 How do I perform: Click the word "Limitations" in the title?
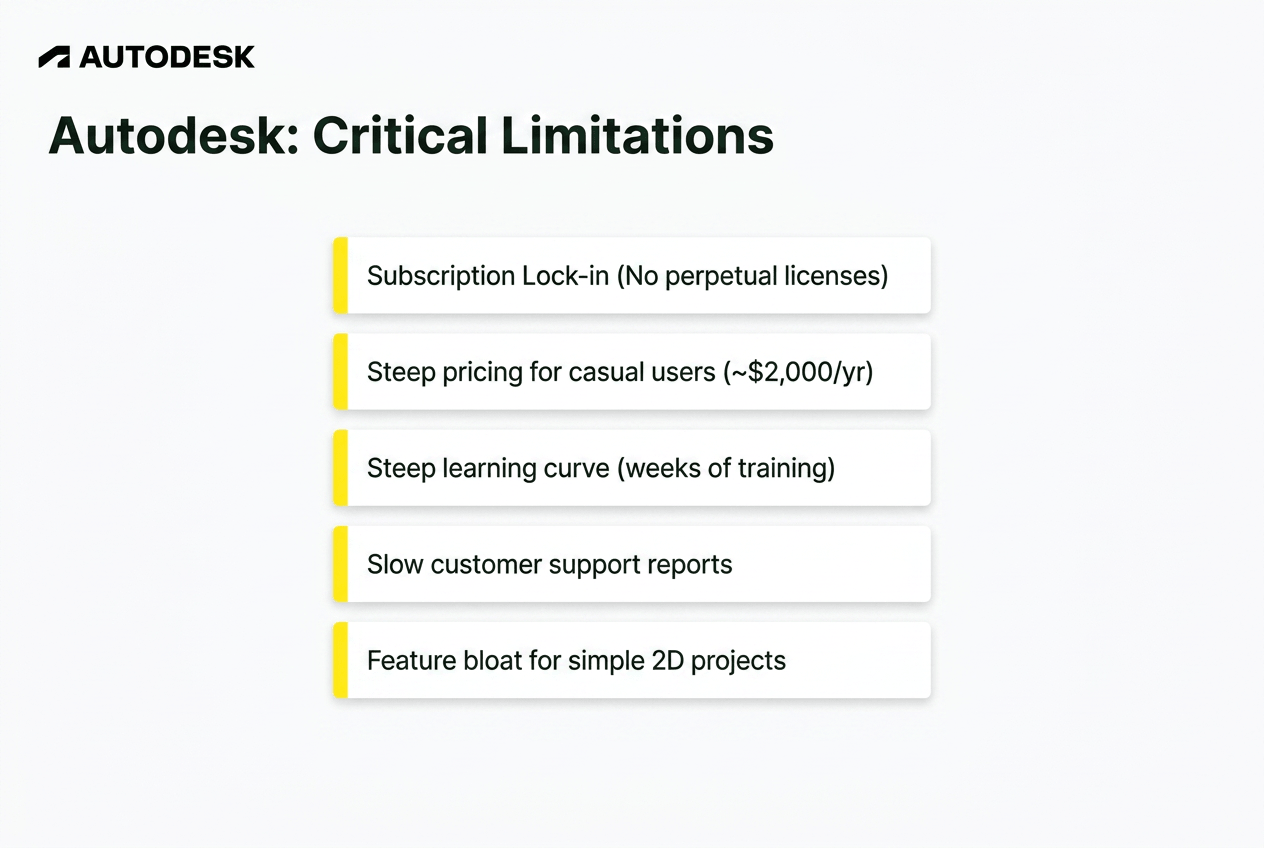(x=638, y=136)
